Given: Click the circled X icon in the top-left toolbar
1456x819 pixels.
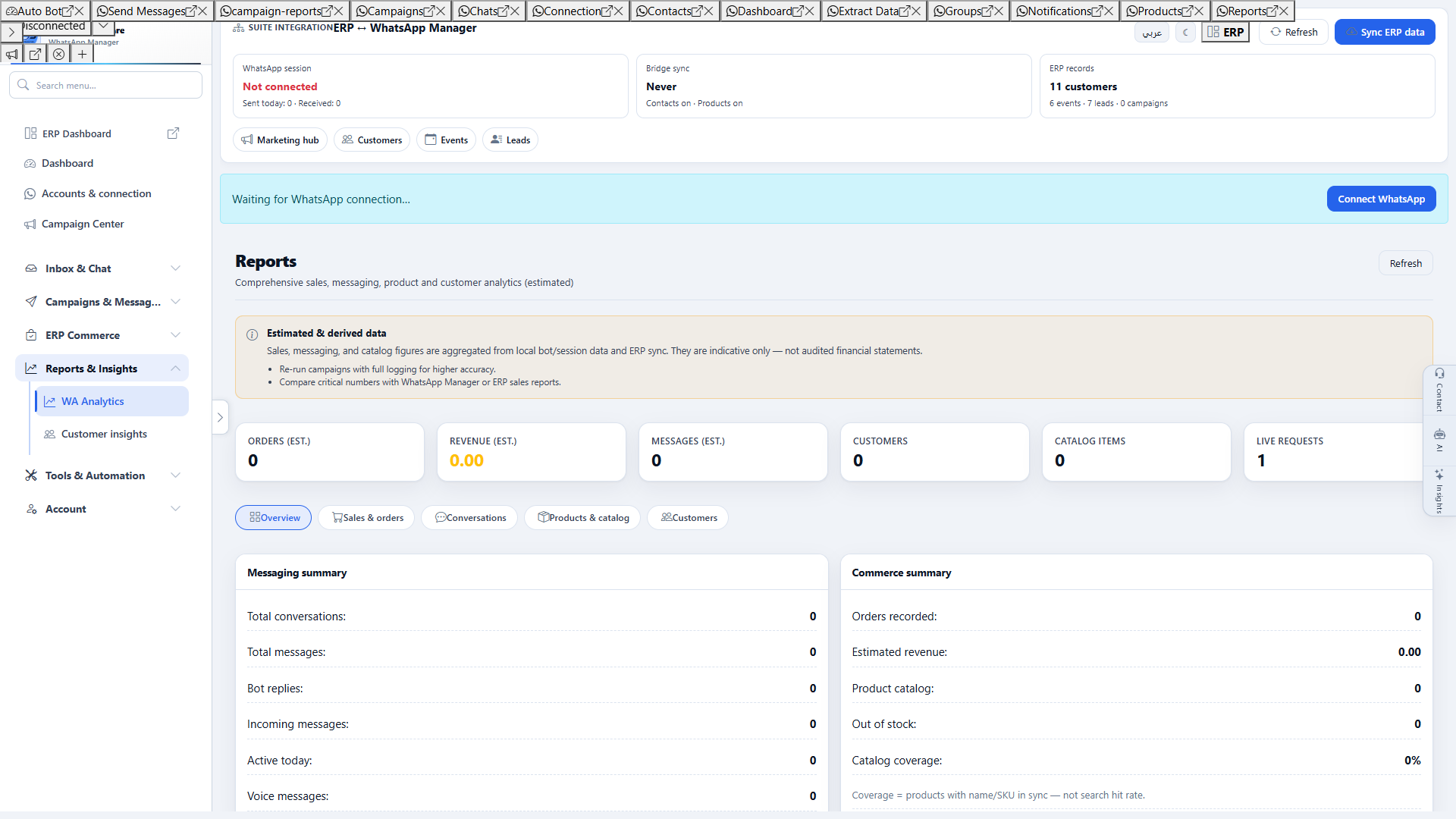Looking at the screenshot, I should pyautogui.click(x=59, y=54).
